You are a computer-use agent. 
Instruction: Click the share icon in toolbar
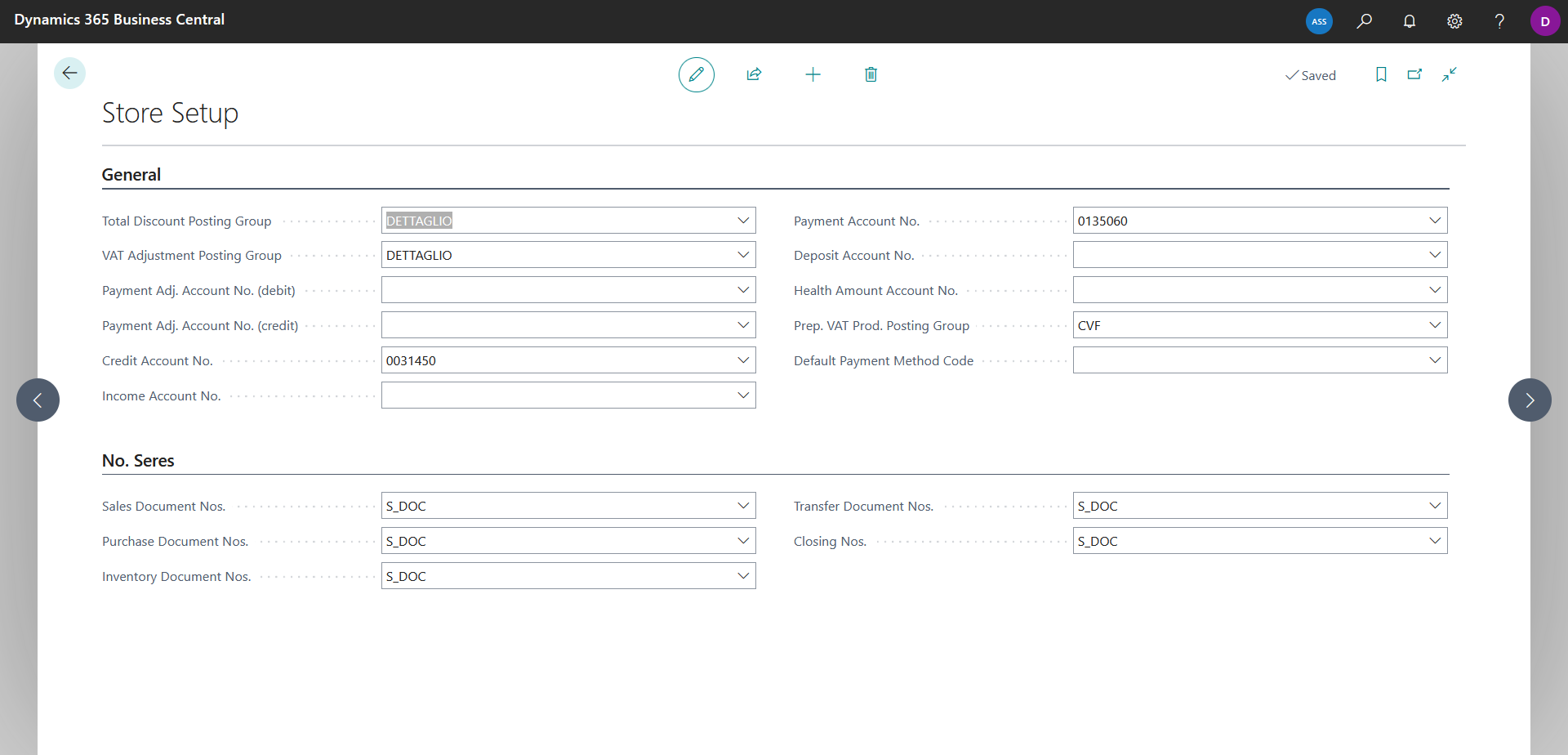(754, 74)
